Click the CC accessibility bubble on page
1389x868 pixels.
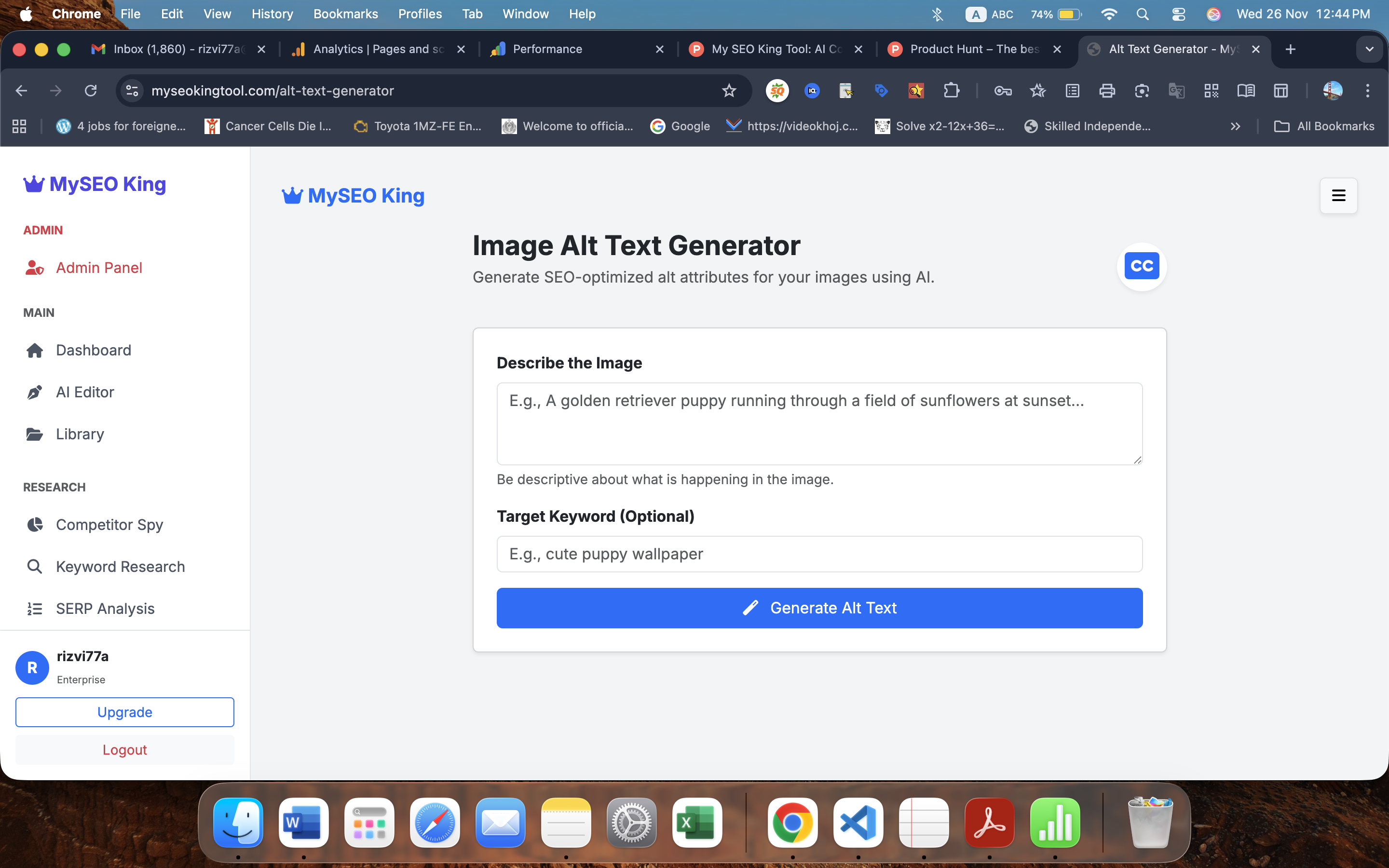coord(1141,266)
